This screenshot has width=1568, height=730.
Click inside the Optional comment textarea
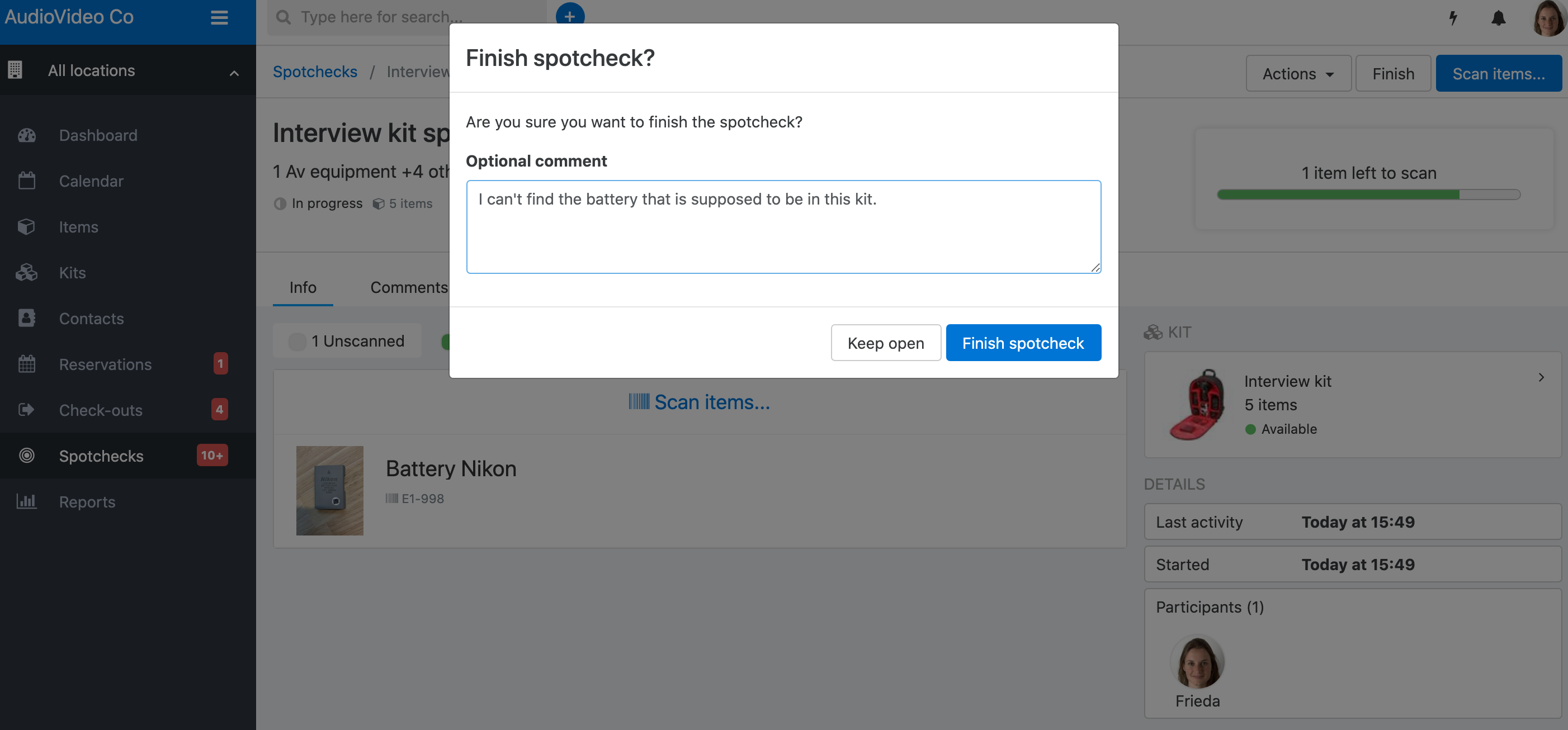coord(783,227)
